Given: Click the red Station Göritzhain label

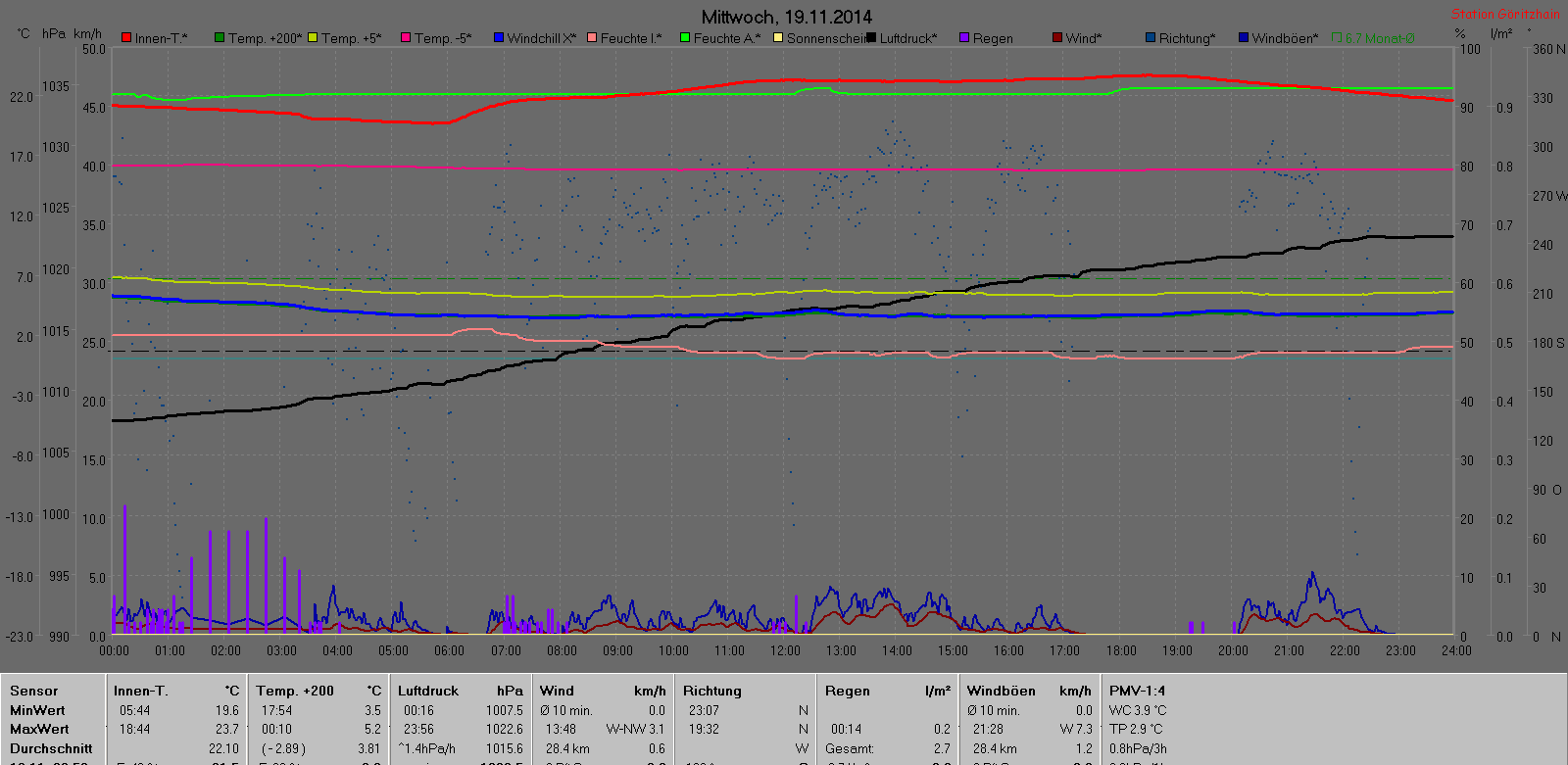Looking at the screenshot, I should pos(1505,14).
